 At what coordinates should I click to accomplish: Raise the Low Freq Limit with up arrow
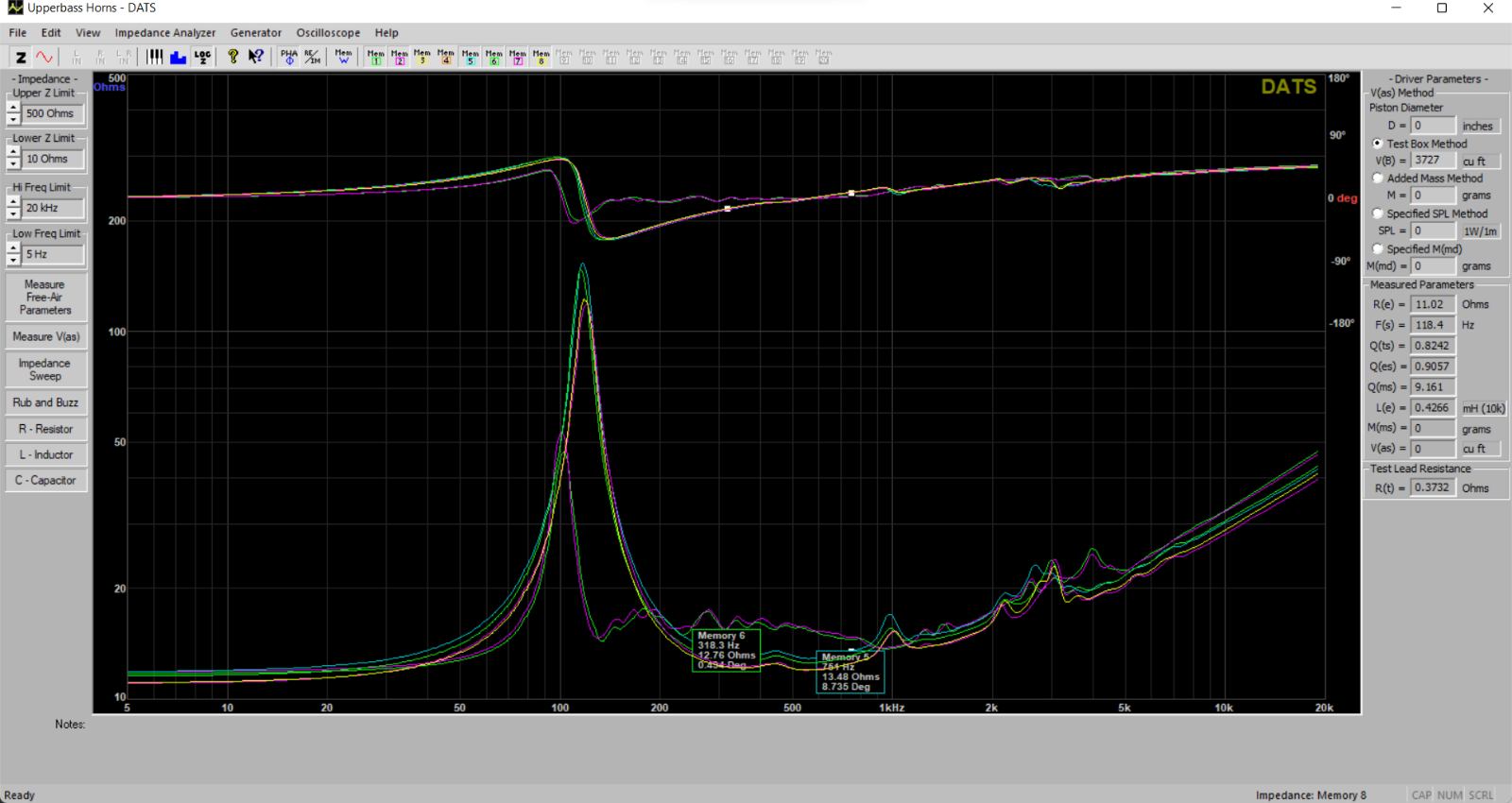[13, 248]
